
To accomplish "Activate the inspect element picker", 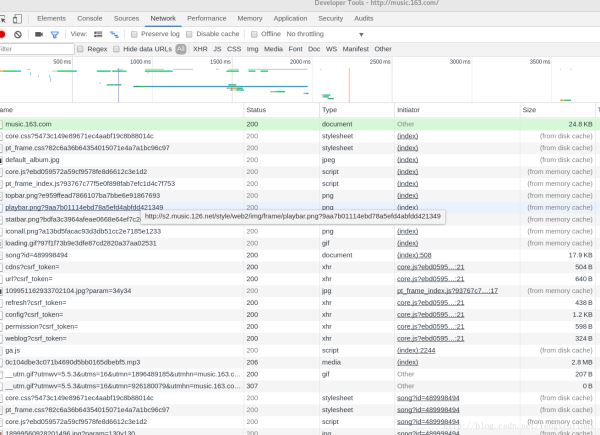I will (2, 19).
